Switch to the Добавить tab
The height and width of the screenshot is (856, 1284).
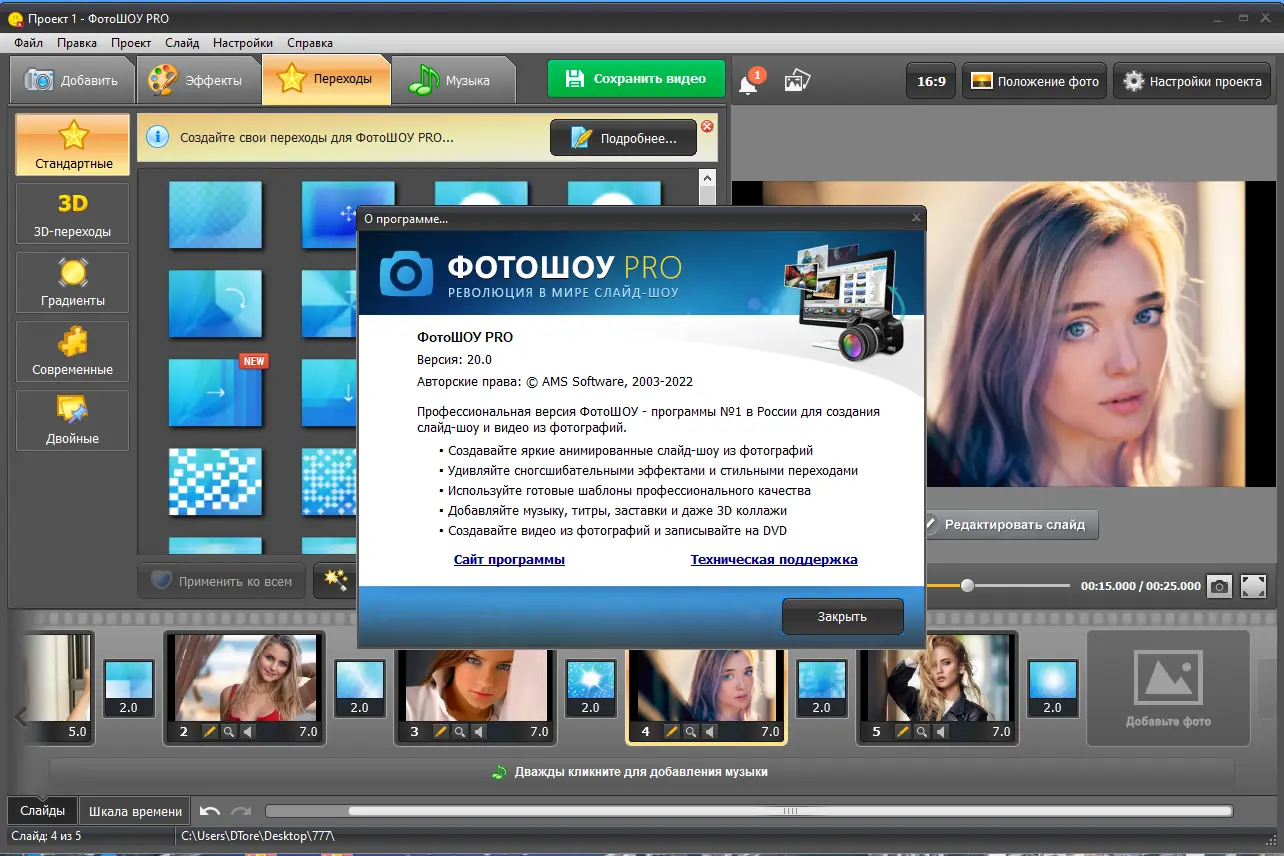(72, 80)
